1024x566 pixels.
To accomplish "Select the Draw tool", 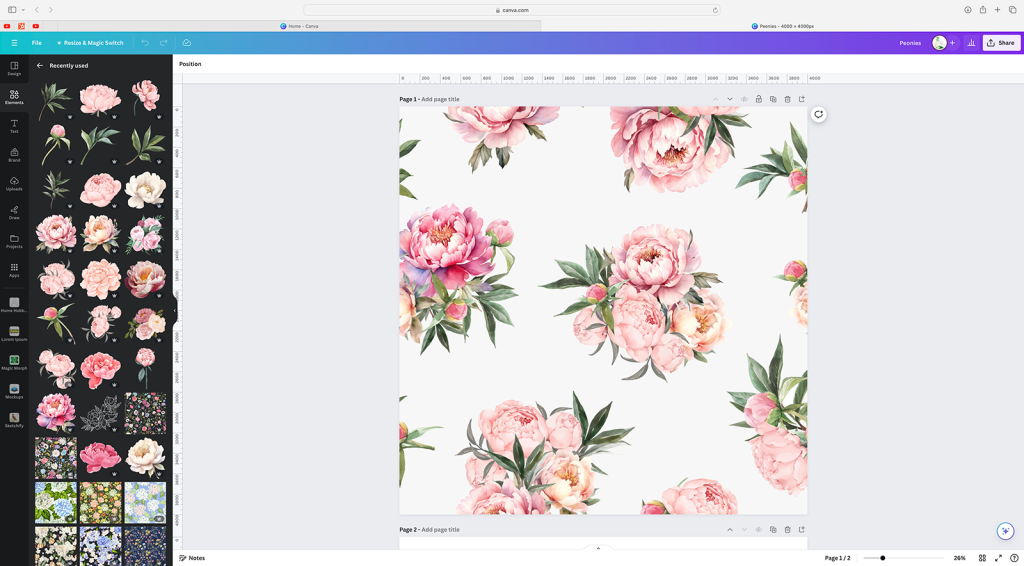I will (14, 212).
